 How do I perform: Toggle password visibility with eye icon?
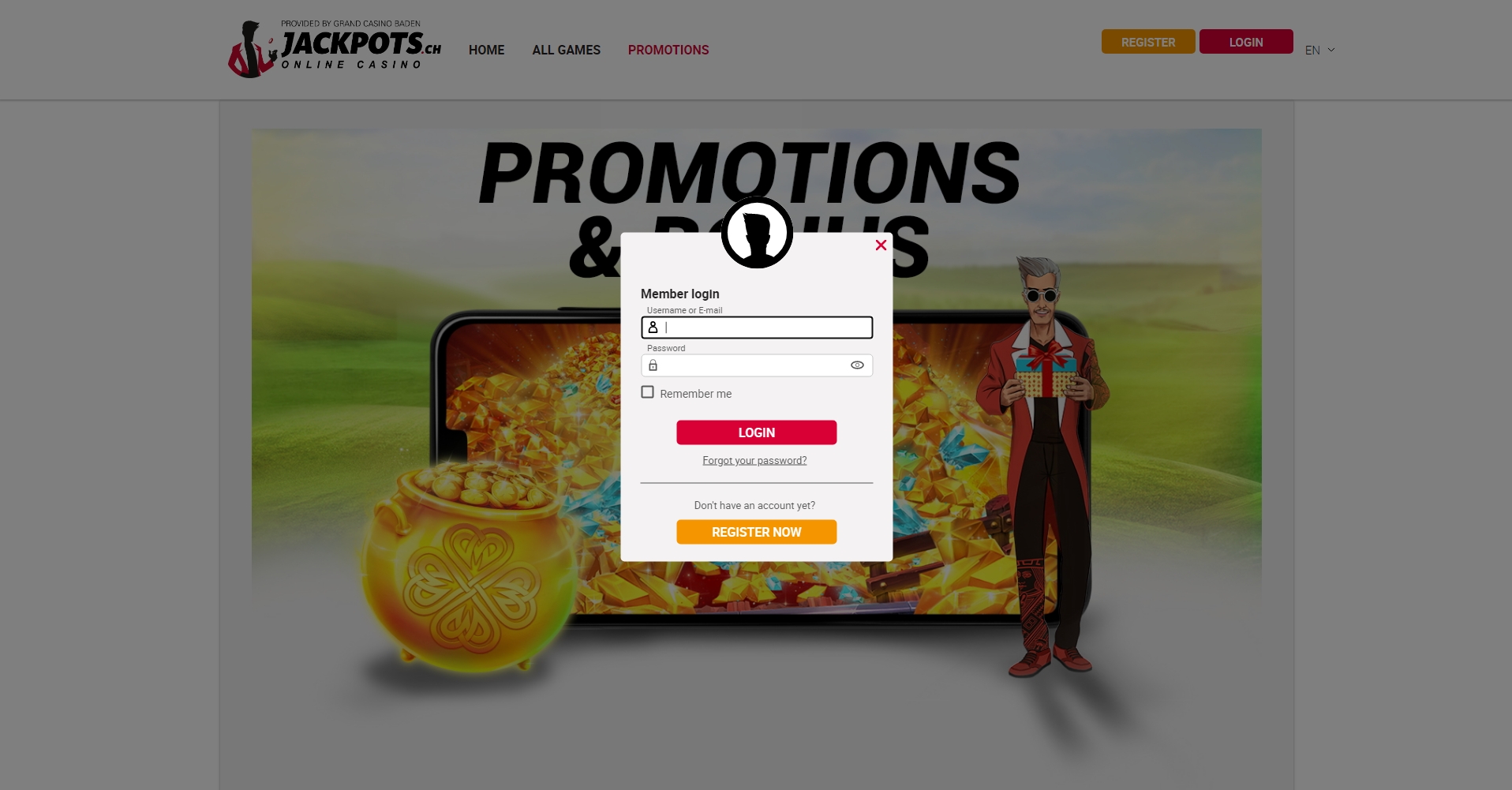[857, 365]
